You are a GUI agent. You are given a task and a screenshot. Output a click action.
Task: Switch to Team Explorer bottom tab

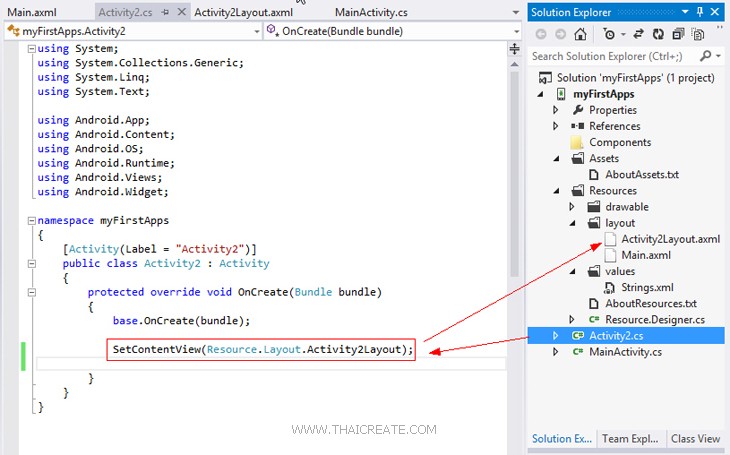tap(630, 439)
